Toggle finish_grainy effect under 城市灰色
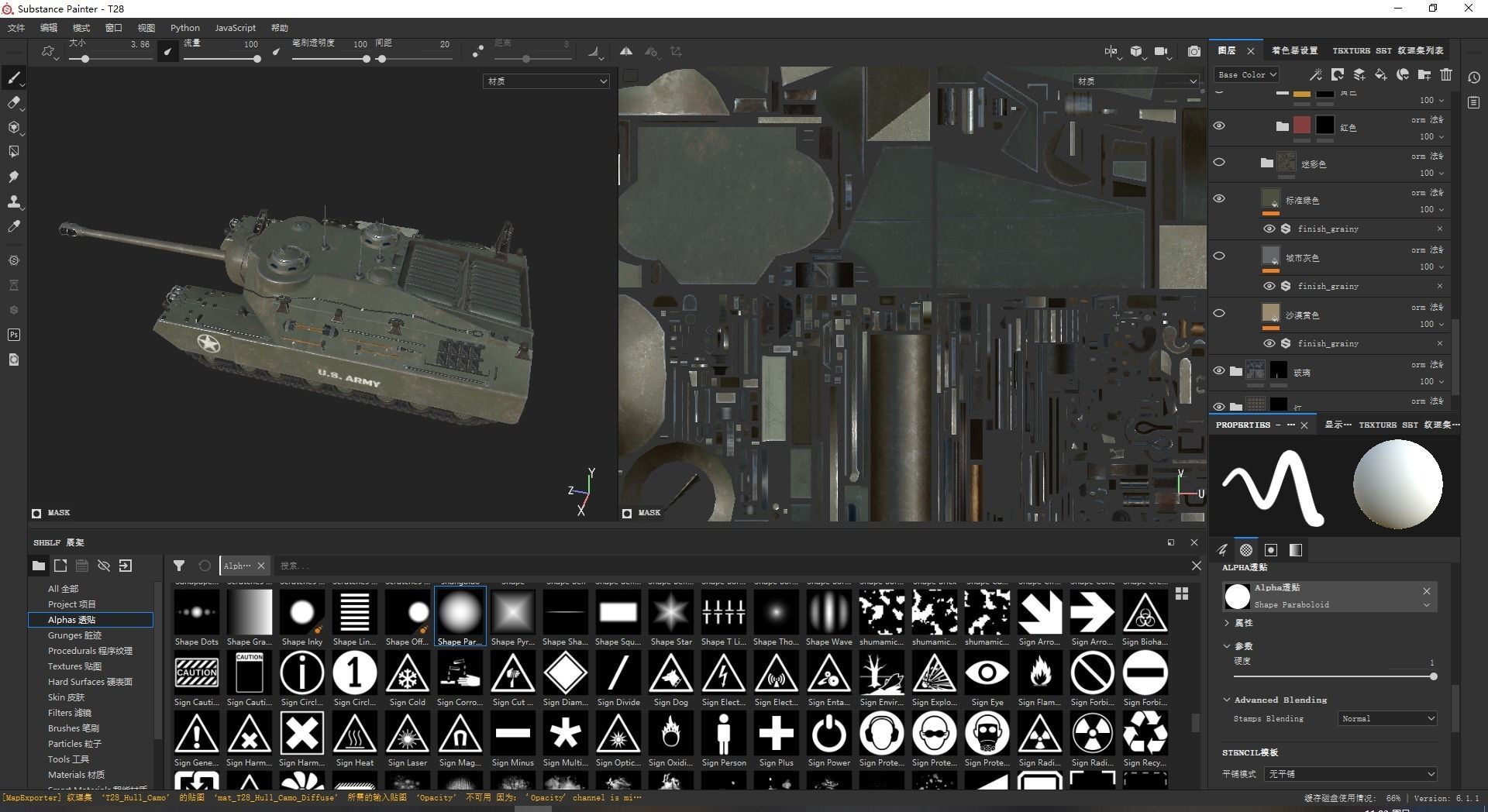The image size is (1488, 812). click(1269, 286)
